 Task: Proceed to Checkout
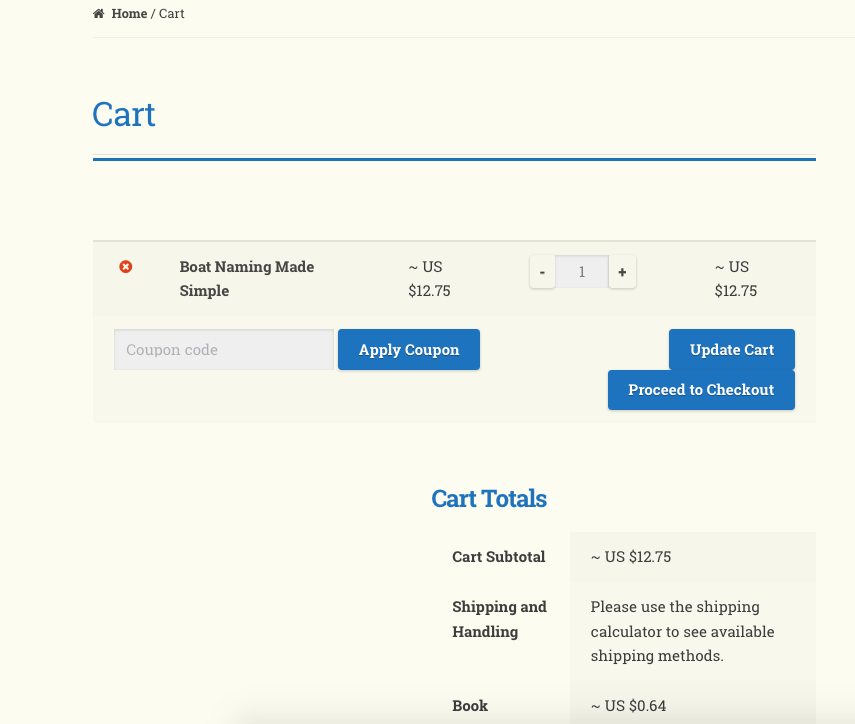pos(701,390)
